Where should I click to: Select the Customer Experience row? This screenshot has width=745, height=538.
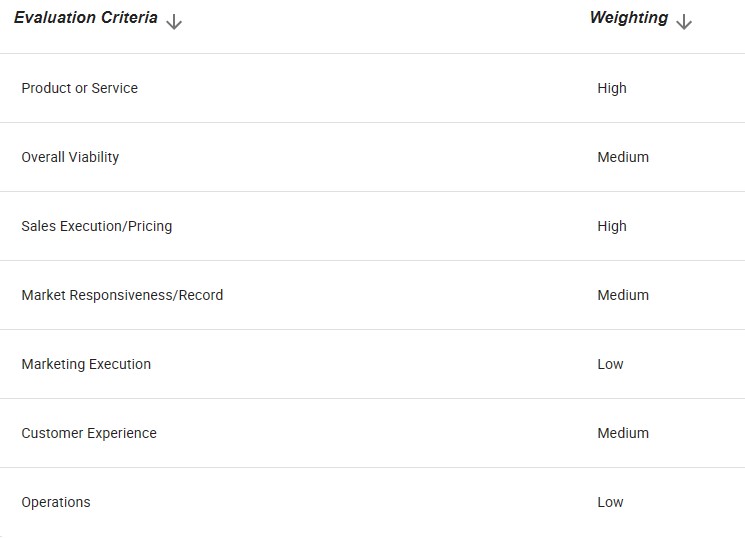372,433
